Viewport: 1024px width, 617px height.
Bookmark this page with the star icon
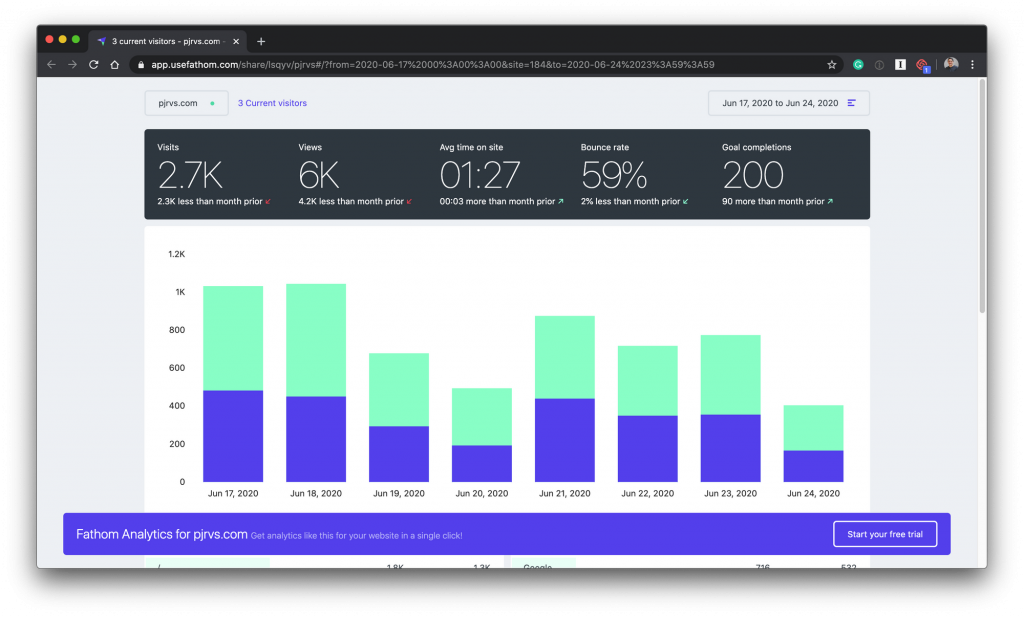point(831,64)
